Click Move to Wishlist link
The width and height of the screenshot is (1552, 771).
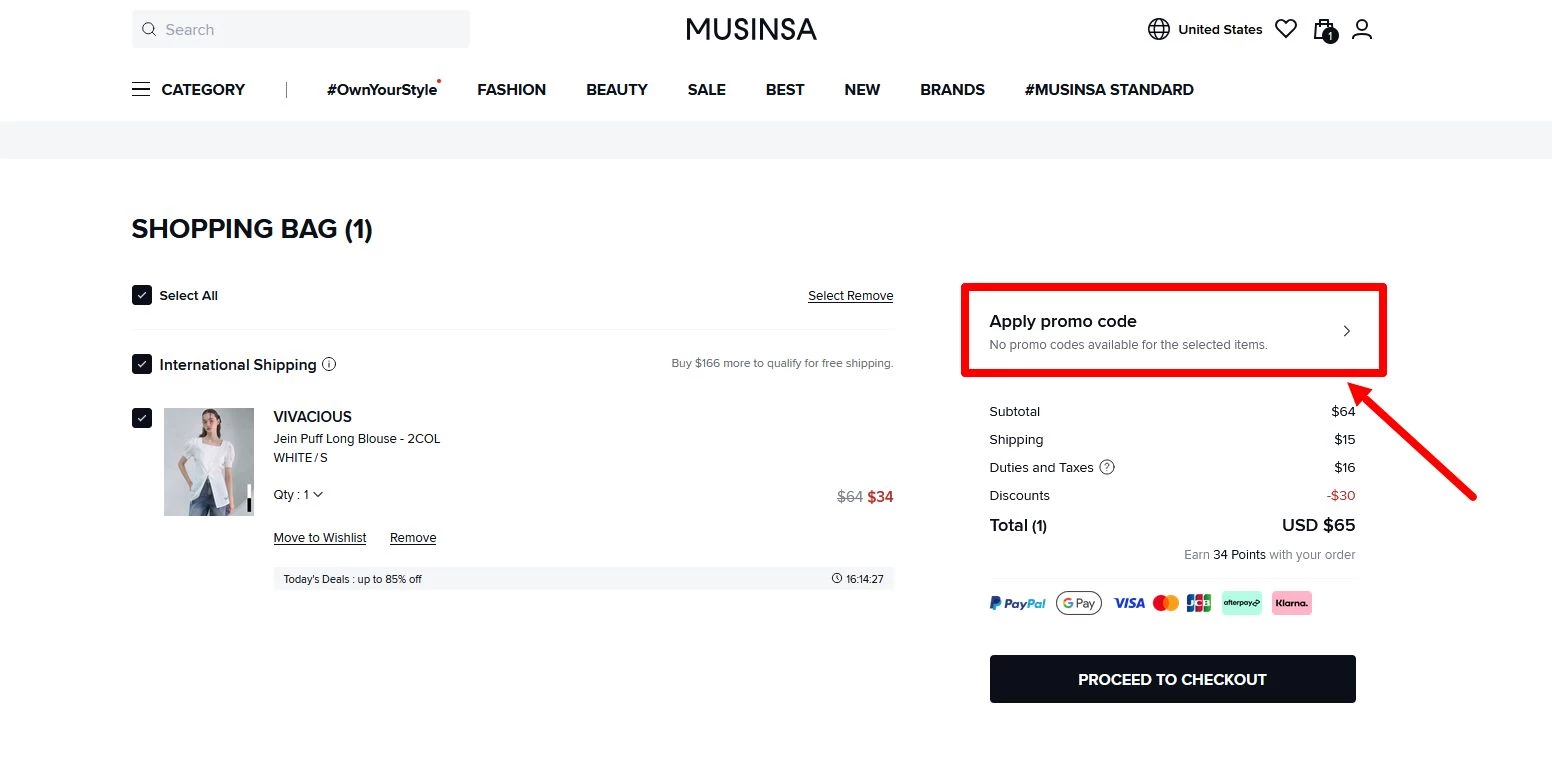tap(320, 538)
